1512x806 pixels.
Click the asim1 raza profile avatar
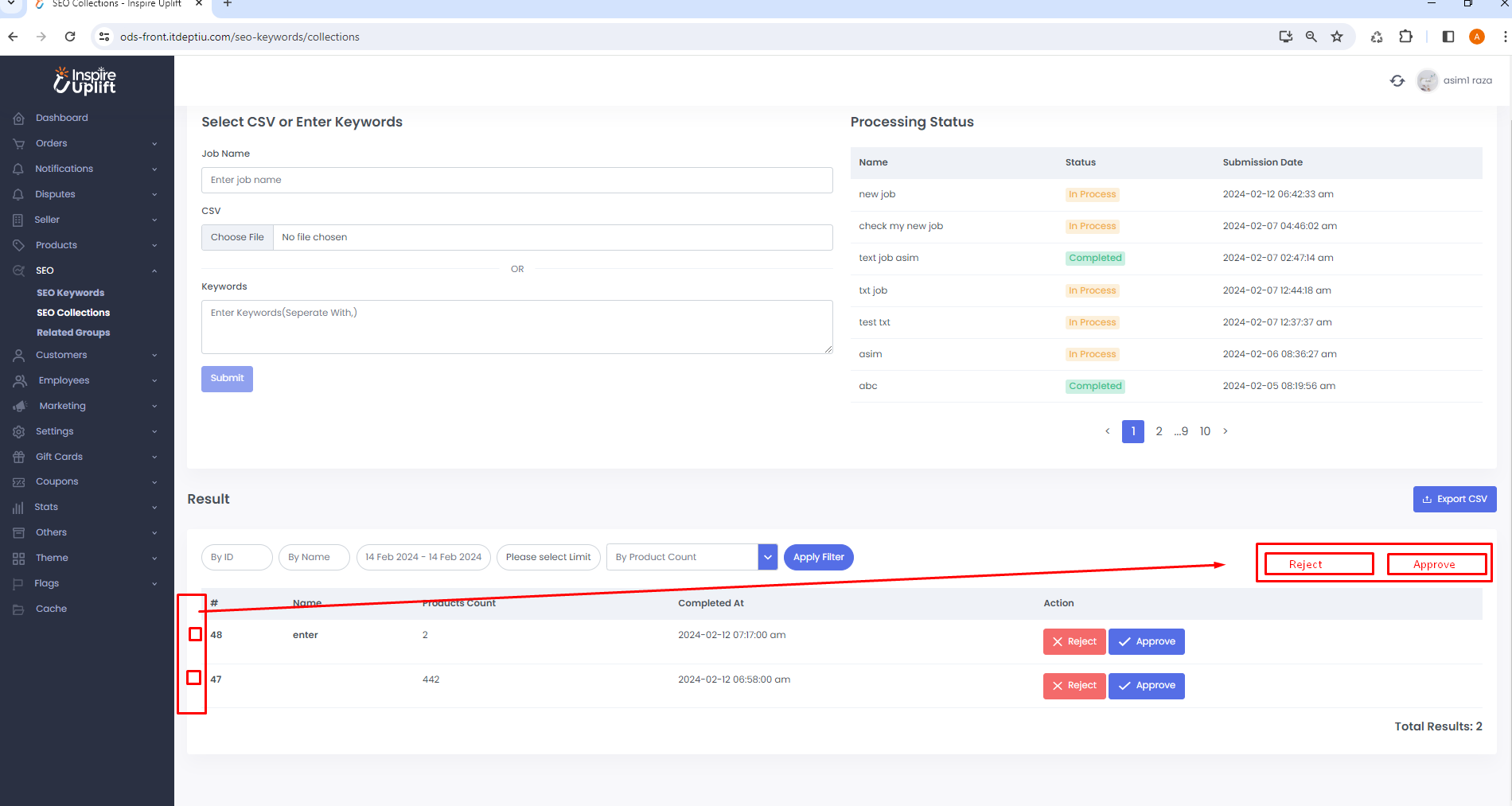1427,80
